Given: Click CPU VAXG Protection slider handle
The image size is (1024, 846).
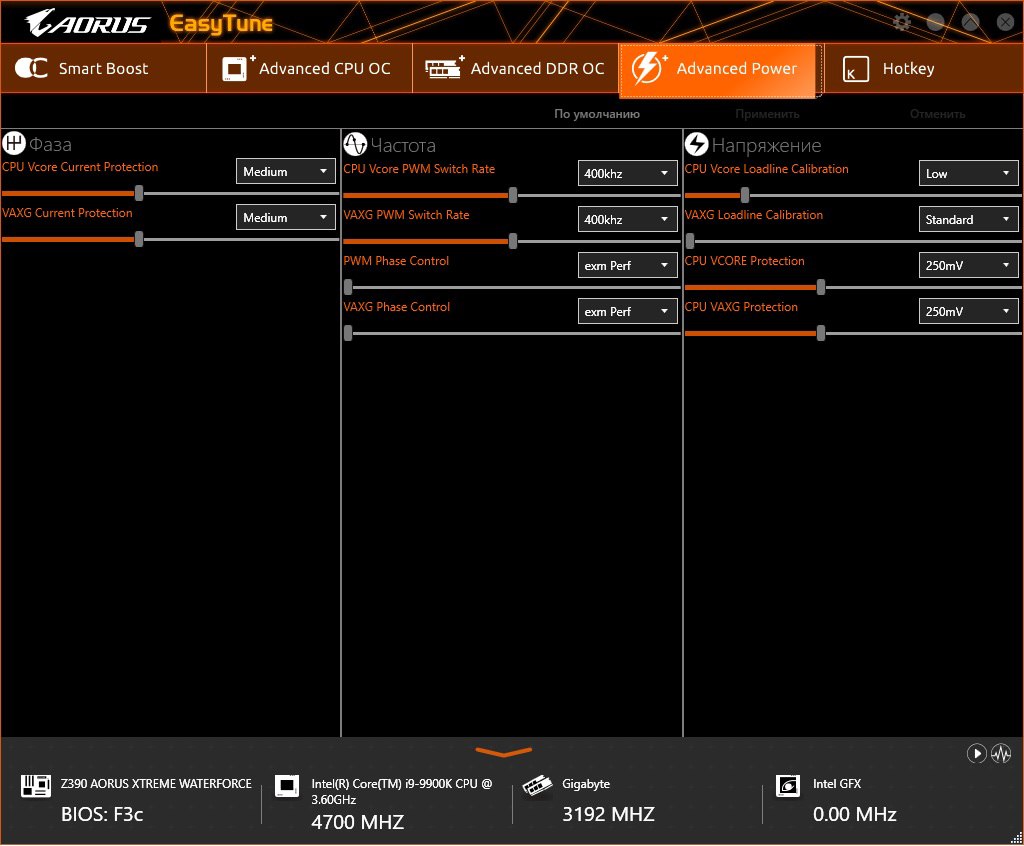Looking at the screenshot, I should (x=821, y=333).
